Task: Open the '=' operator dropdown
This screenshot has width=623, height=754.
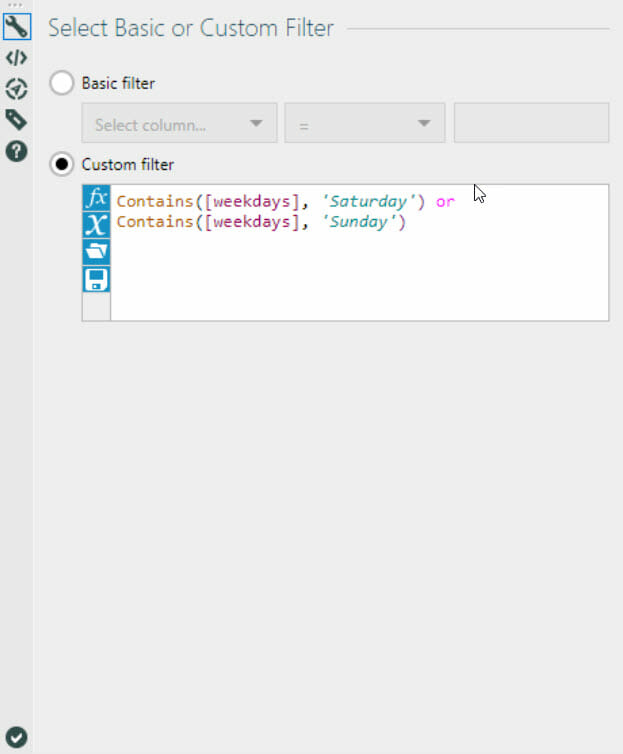Action: point(364,124)
